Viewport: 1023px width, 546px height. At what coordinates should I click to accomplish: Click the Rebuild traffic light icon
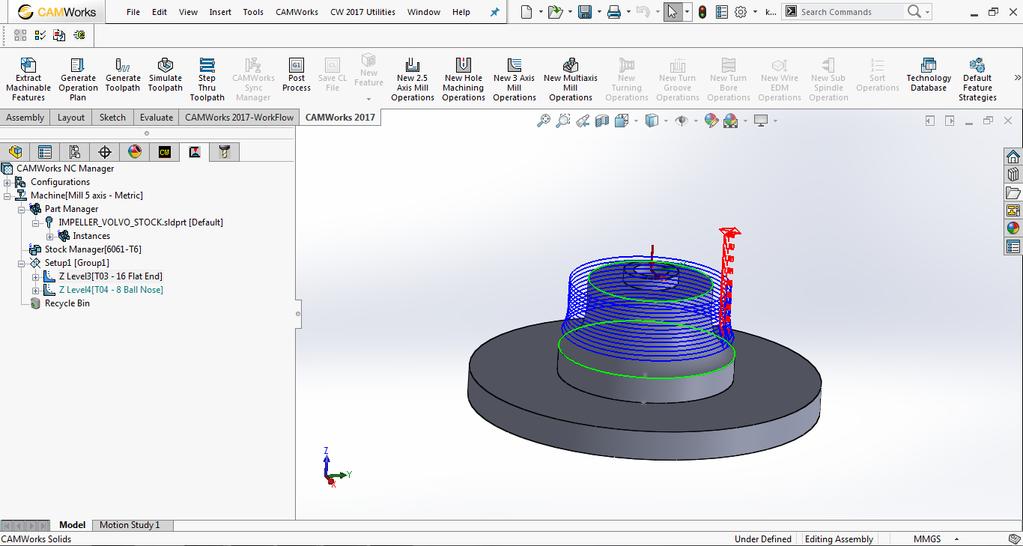coord(703,12)
